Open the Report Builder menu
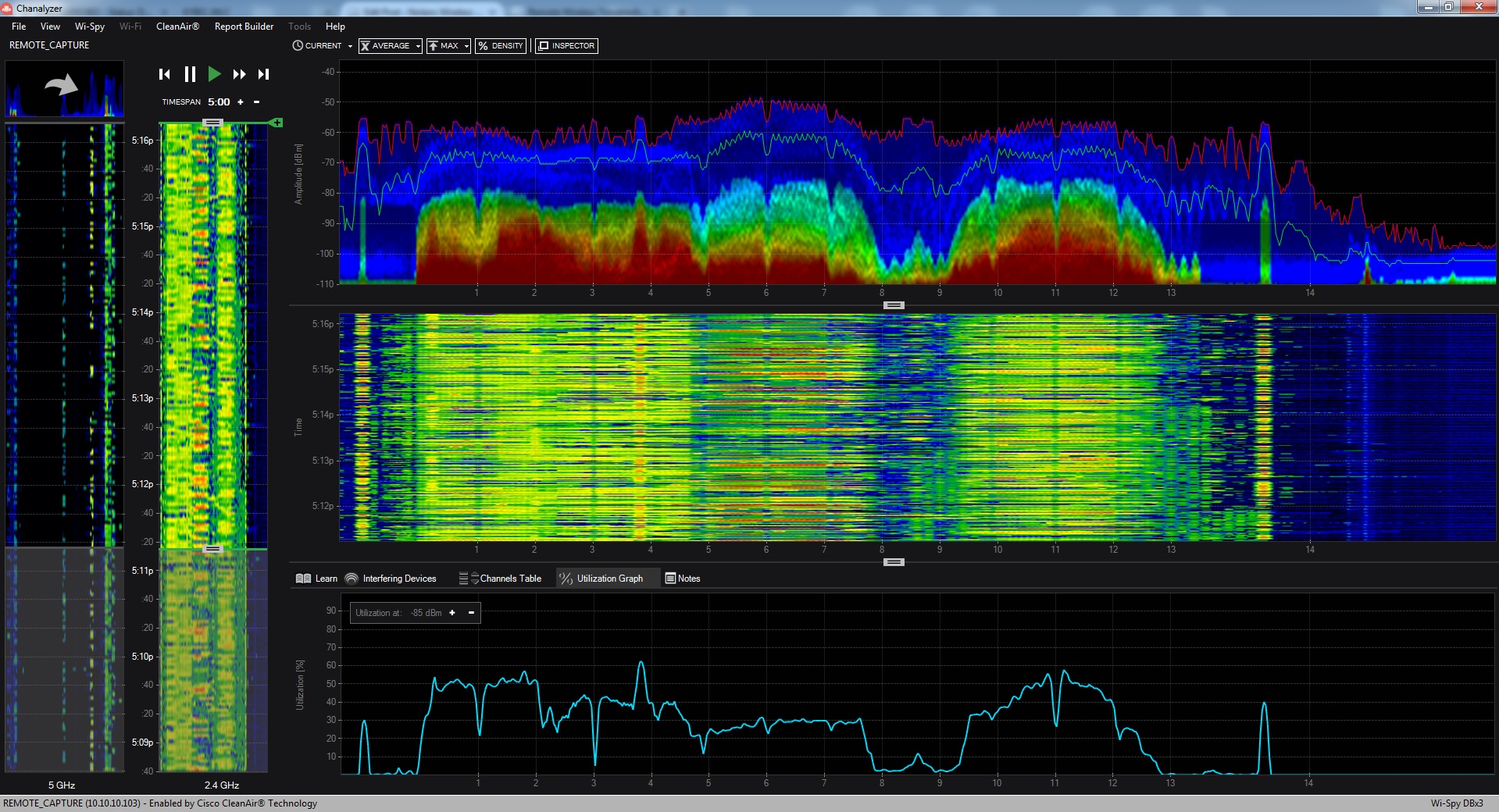The image size is (1499, 812). point(244,27)
